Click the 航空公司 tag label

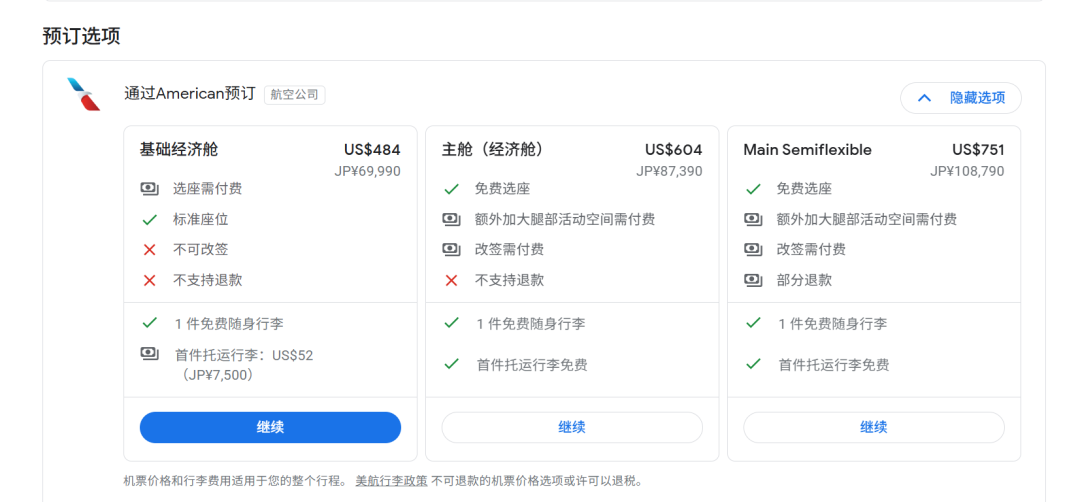(x=294, y=95)
